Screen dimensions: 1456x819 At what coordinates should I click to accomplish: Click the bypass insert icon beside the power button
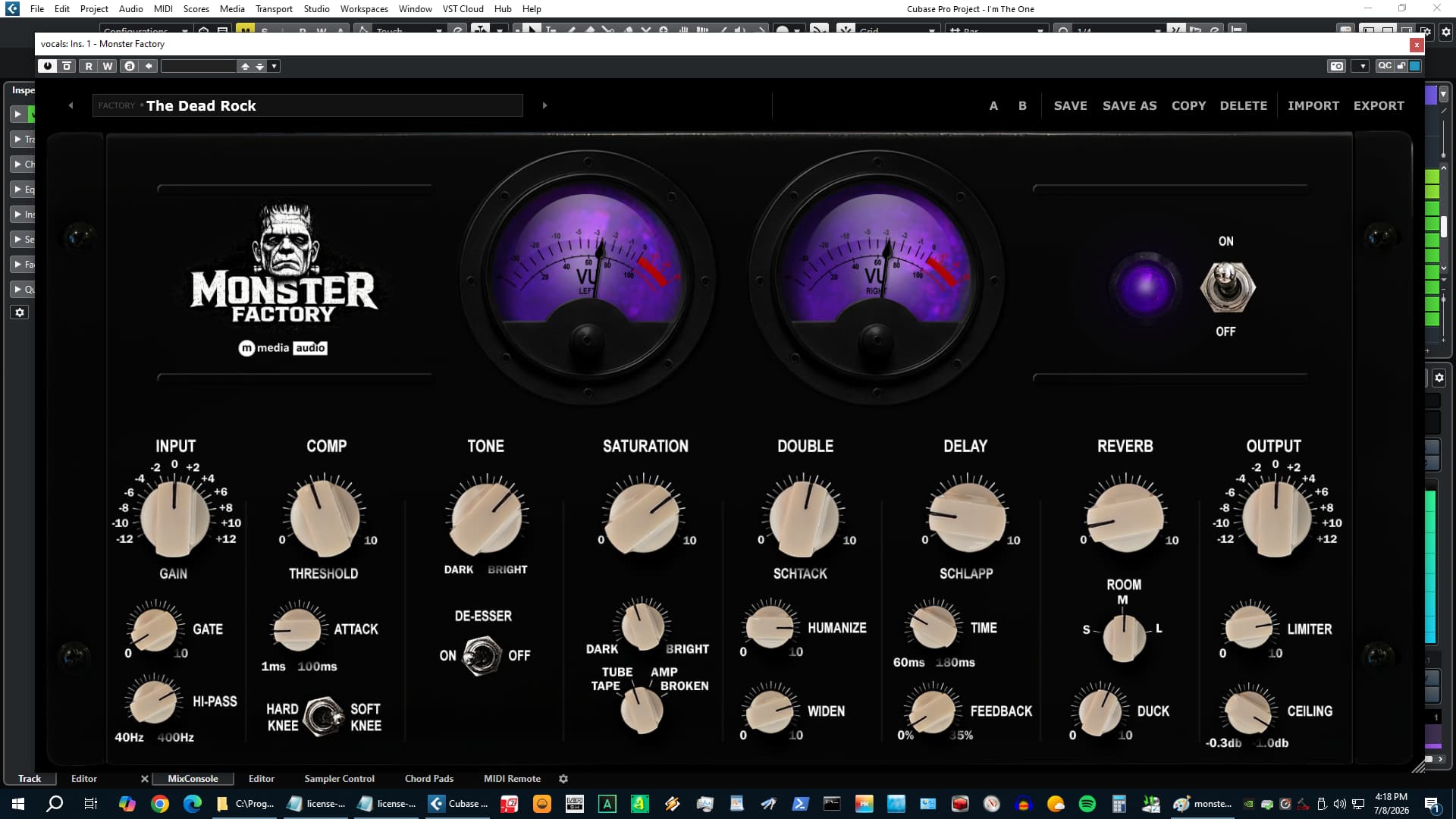tap(67, 66)
